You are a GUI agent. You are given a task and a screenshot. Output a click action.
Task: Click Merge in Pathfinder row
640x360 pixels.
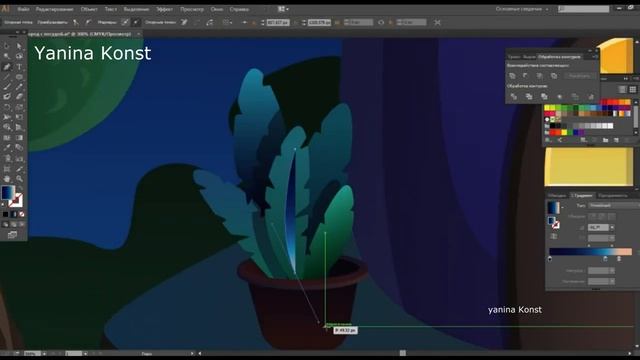[x=544, y=97]
